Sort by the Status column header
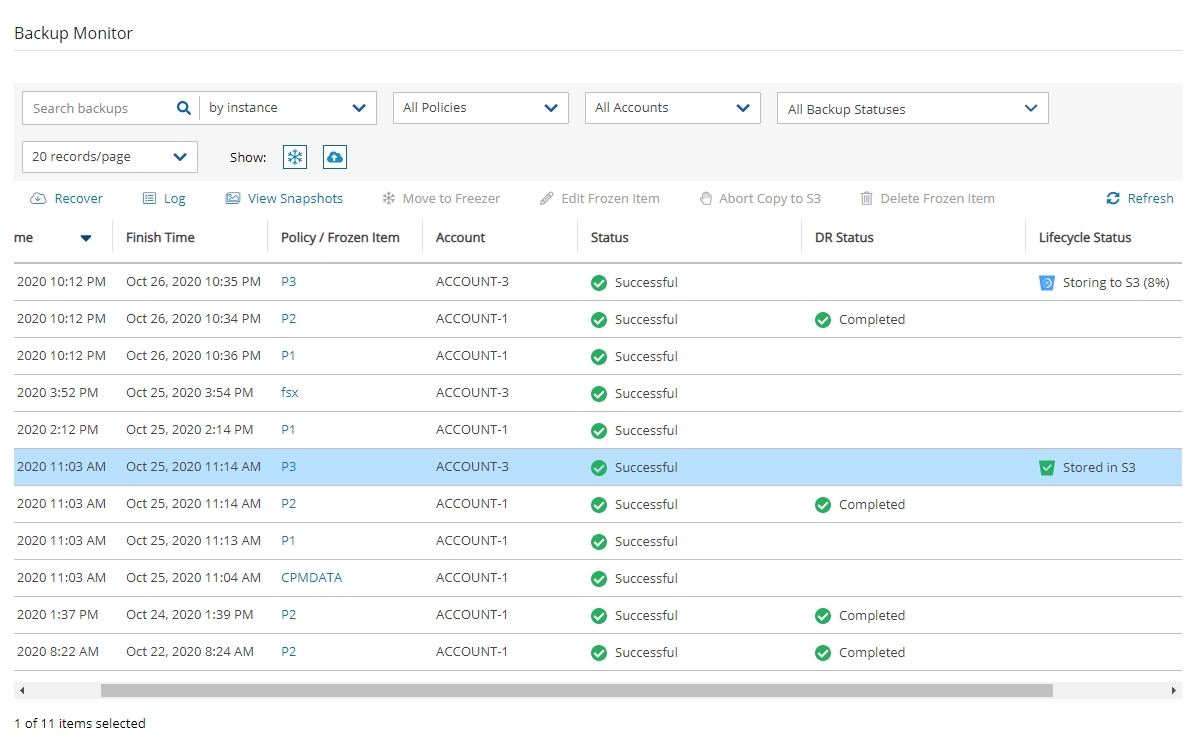 [609, 238]
